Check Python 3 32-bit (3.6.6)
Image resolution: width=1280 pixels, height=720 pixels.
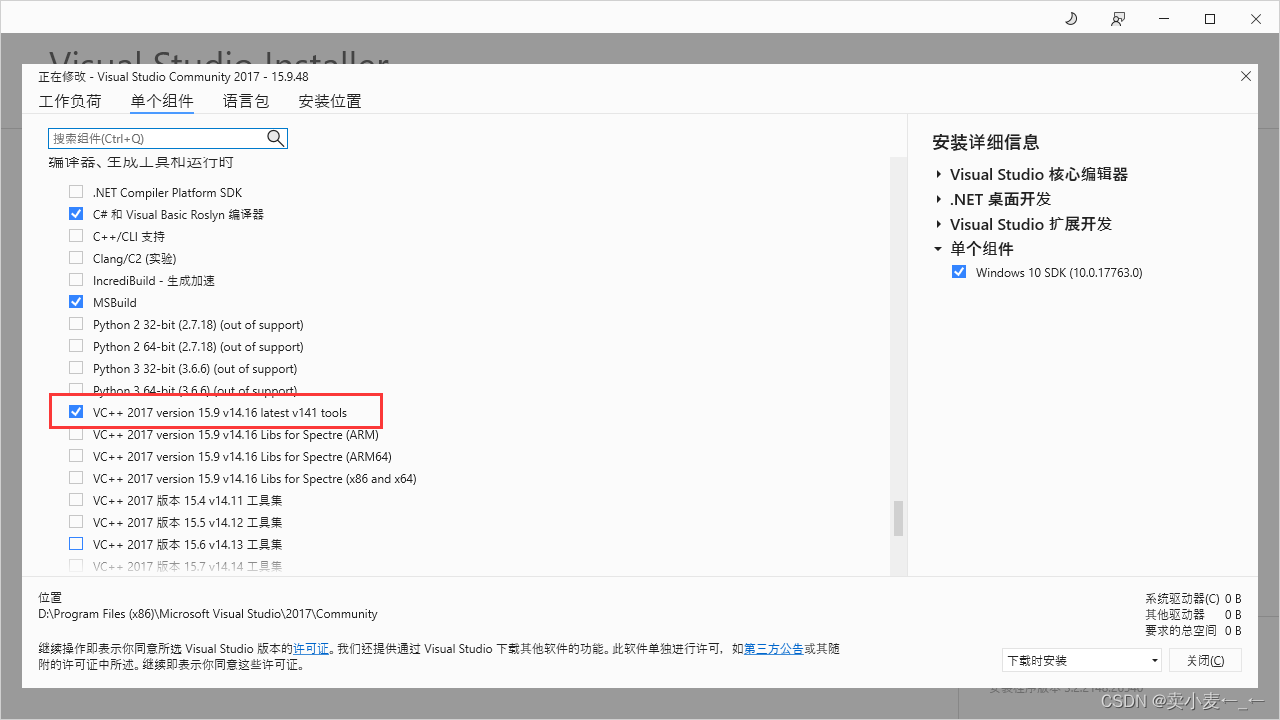(x=76, y=368)
